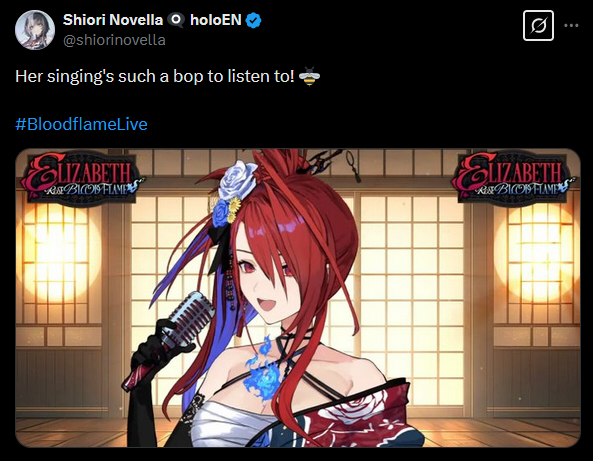
Task: Click the white rose hair ornament
Action: tap(238, 180)
